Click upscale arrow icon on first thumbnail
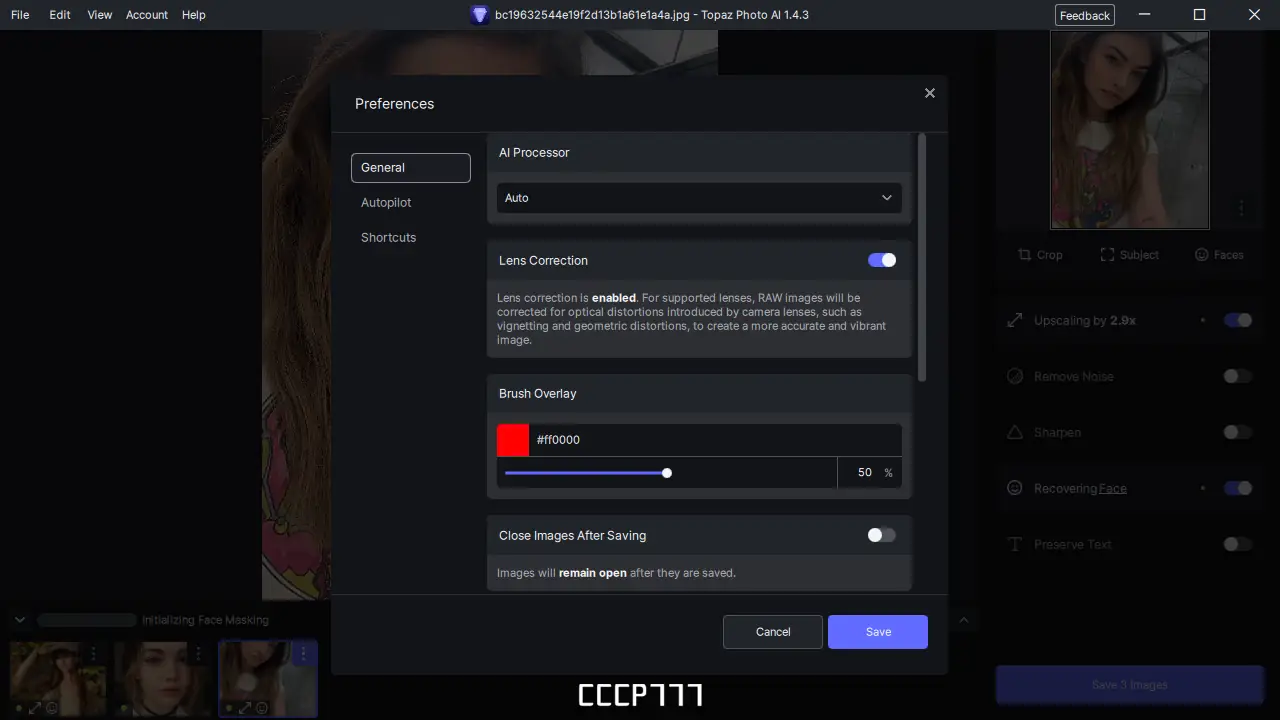1280x720 pixels. (x=36, y=708)
